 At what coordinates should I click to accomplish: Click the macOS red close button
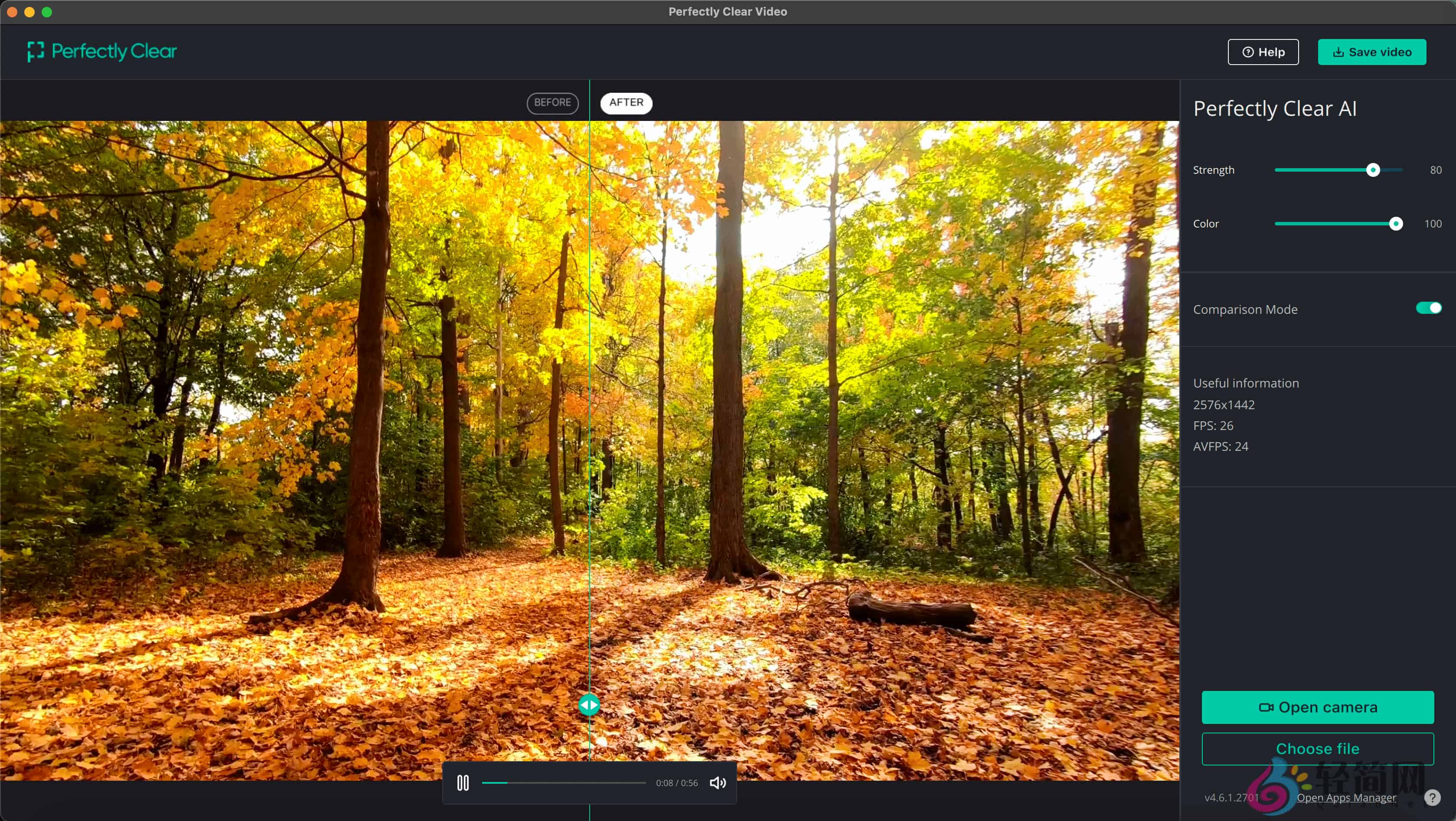pyautogui.click(x=12, y=12)
